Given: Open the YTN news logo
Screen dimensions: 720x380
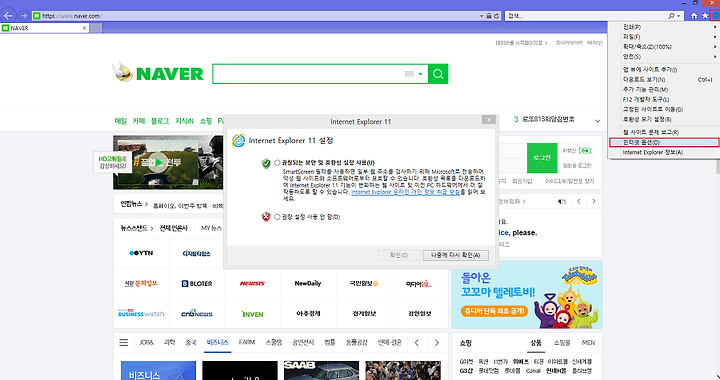Looking at the screenshot, I should [141, 253].
